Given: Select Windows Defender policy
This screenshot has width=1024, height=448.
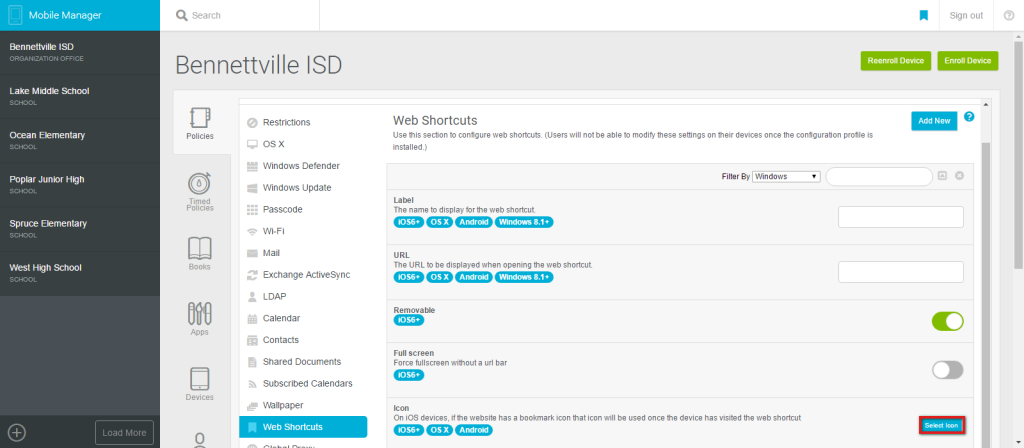Looking at the screenshot, I should coord(303,166).
